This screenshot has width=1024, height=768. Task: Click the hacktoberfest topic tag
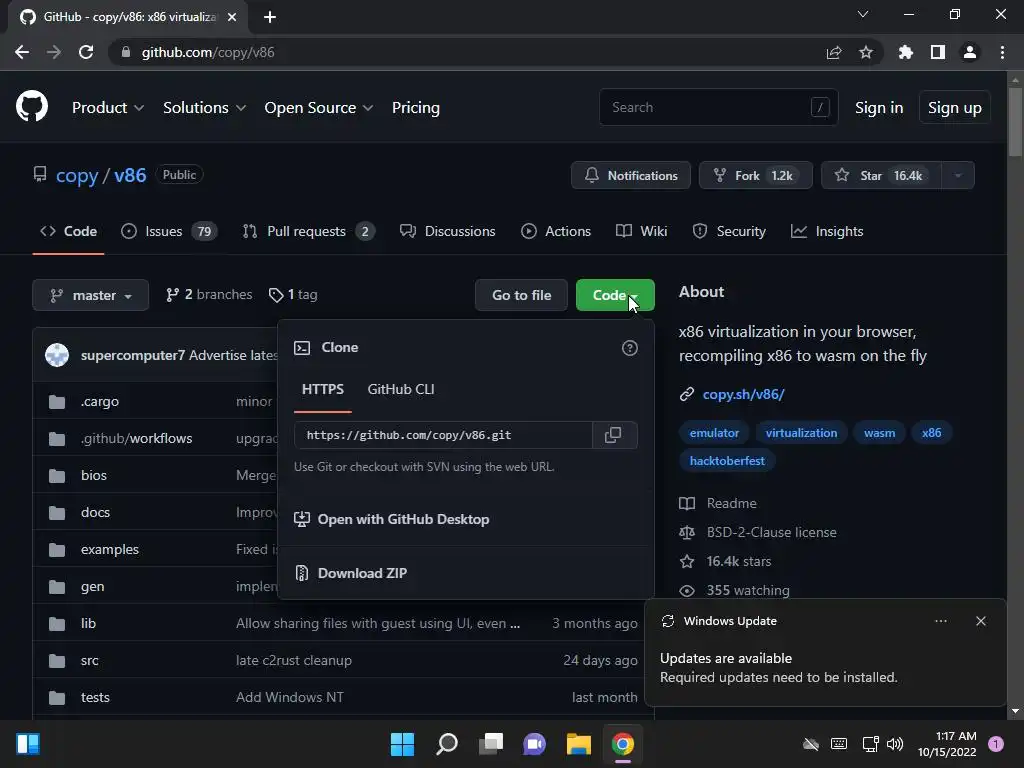coord(727,461)
